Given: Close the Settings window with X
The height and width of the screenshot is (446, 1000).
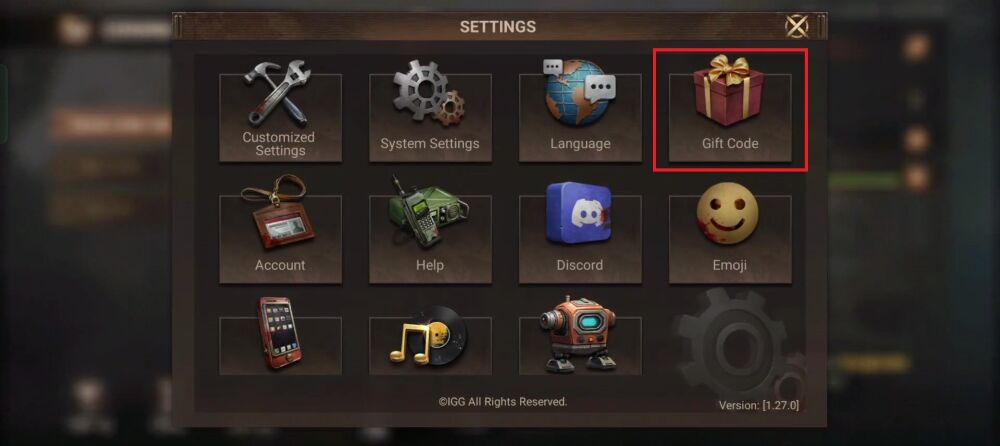Looking at the screenshot, I should [796, 26].
